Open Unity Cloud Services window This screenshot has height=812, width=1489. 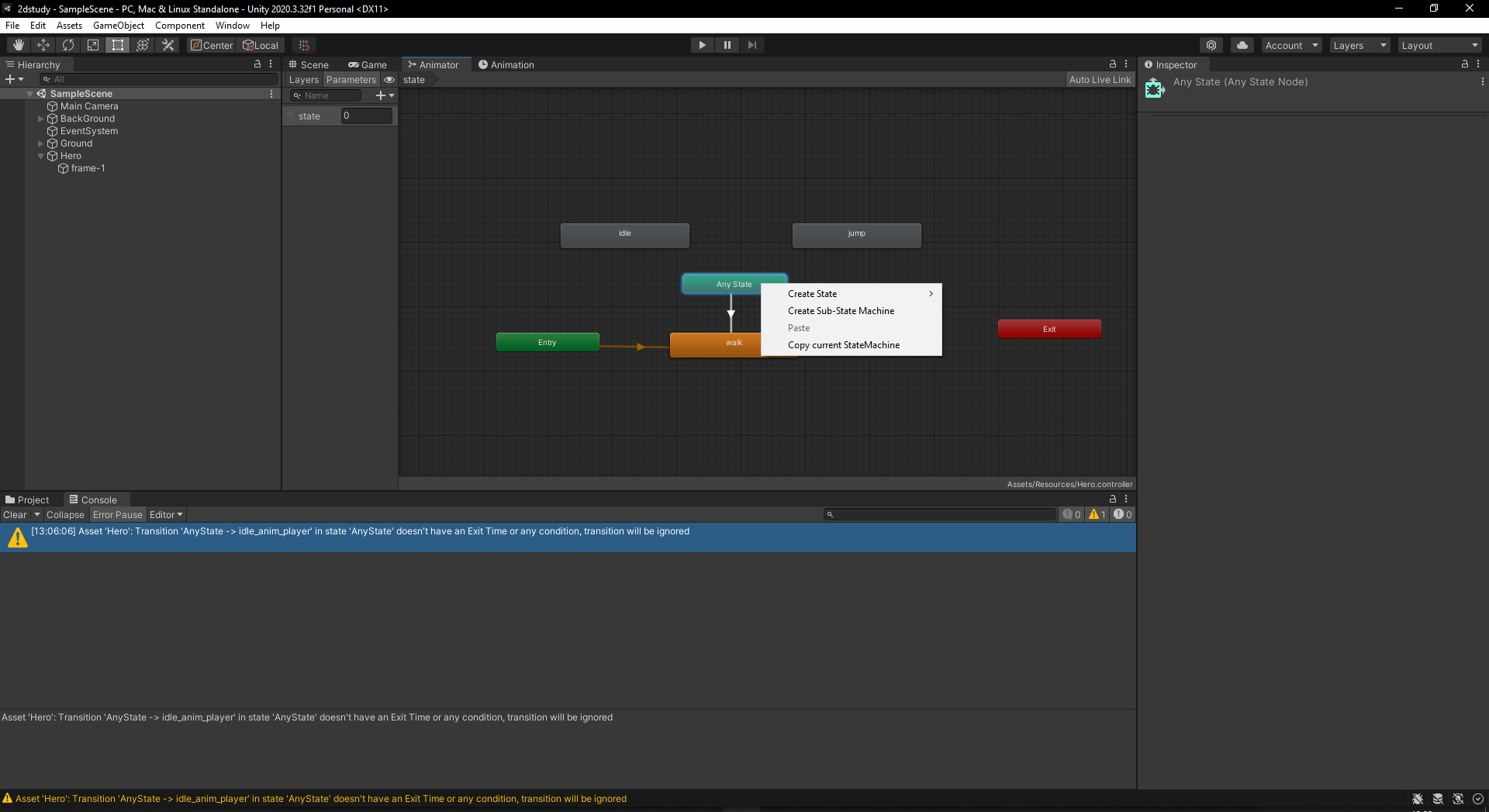coord(1242,45)
